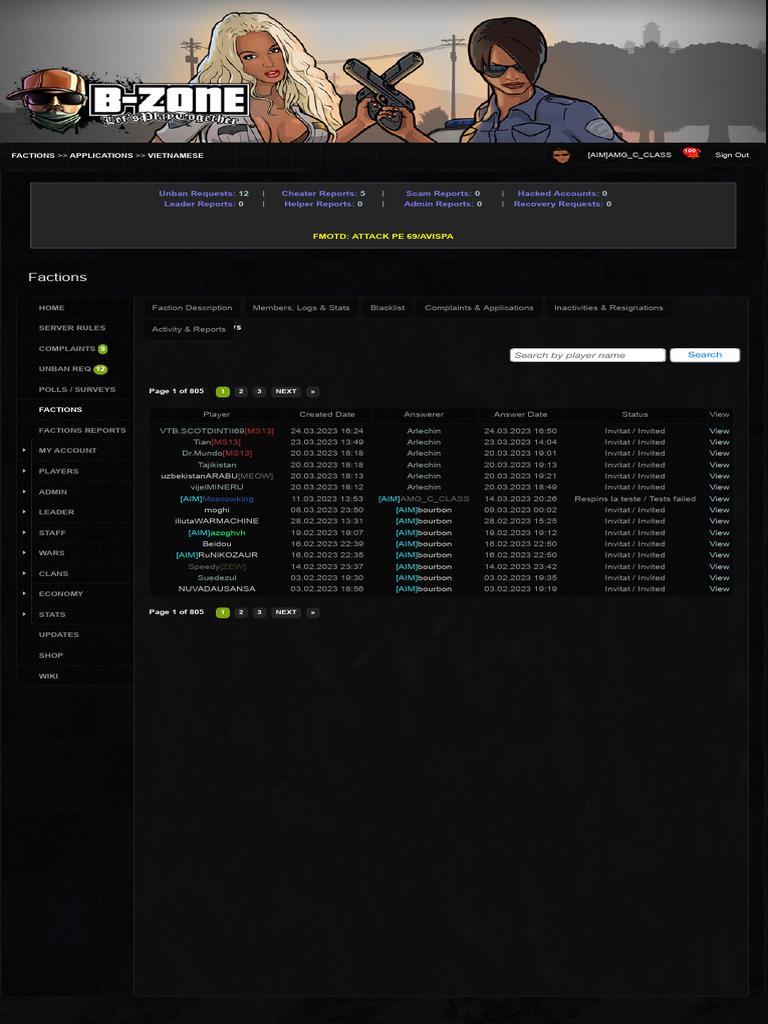Open the Faction Description tab
This screenshot has height=1024, width=768.
tap(192, 308)
